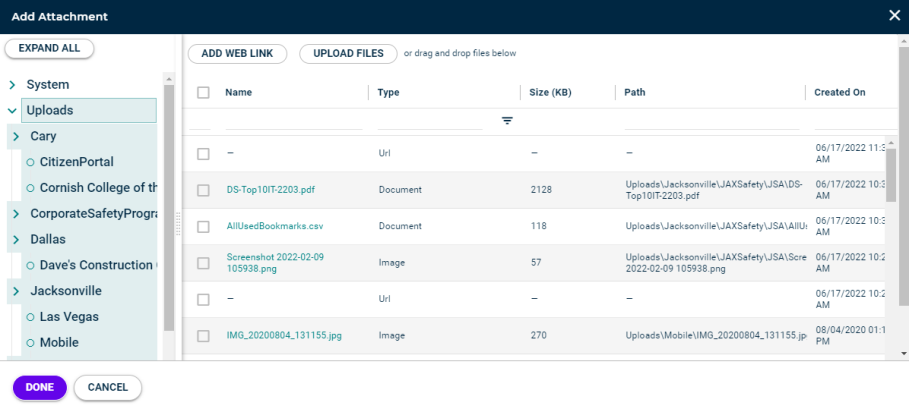The image size is (909, 412).
Task: Click circle icon beside Dave's Construction
Action: click(30, 265)
